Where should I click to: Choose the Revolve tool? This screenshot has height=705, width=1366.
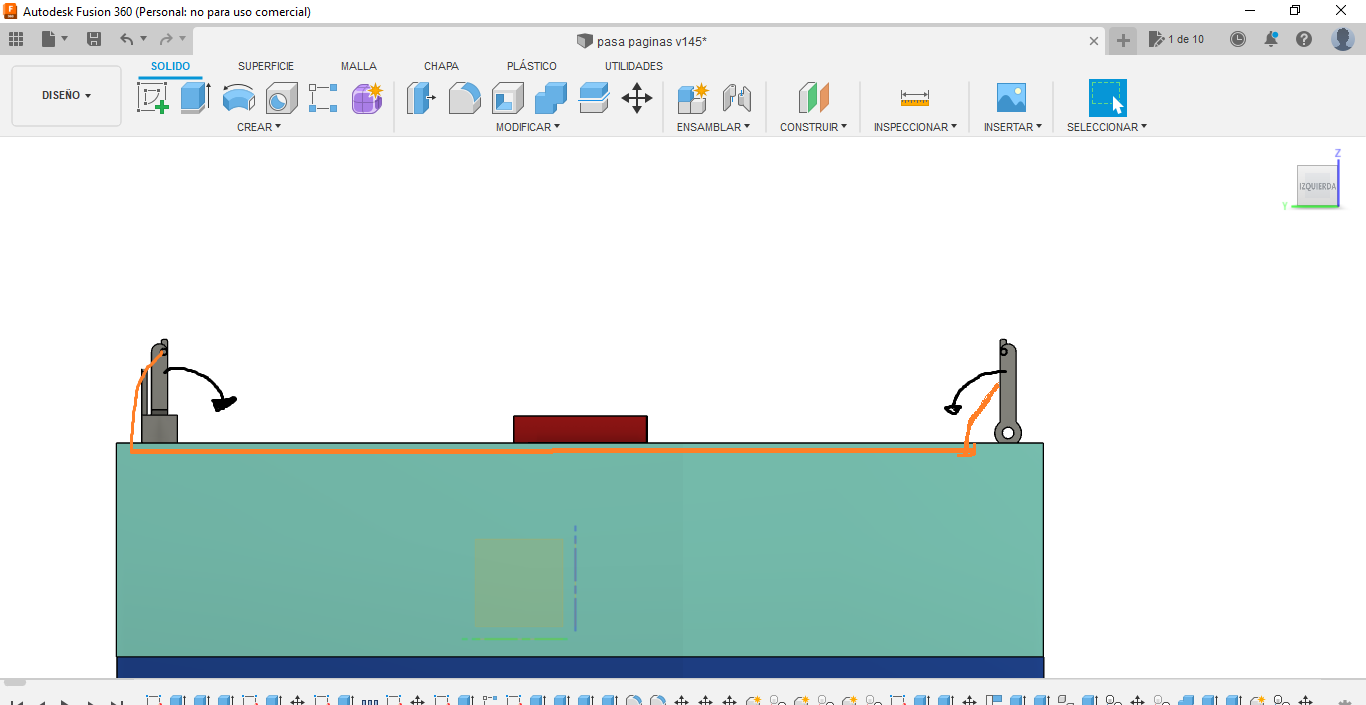238,98
